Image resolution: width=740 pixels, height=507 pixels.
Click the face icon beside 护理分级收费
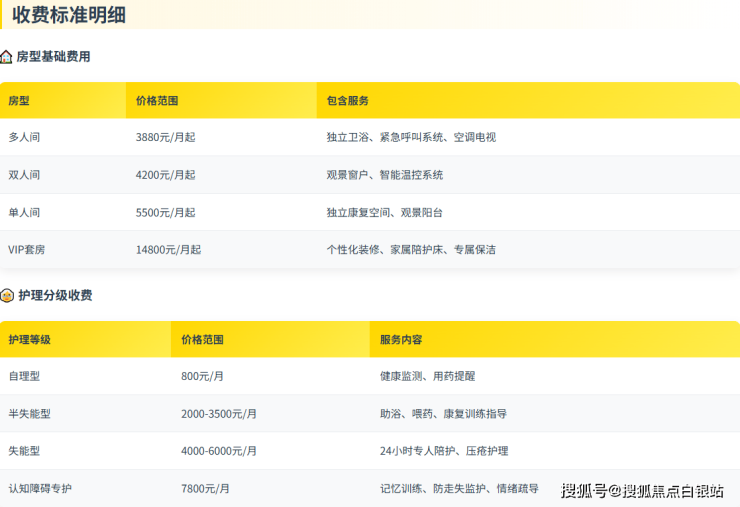7,296
